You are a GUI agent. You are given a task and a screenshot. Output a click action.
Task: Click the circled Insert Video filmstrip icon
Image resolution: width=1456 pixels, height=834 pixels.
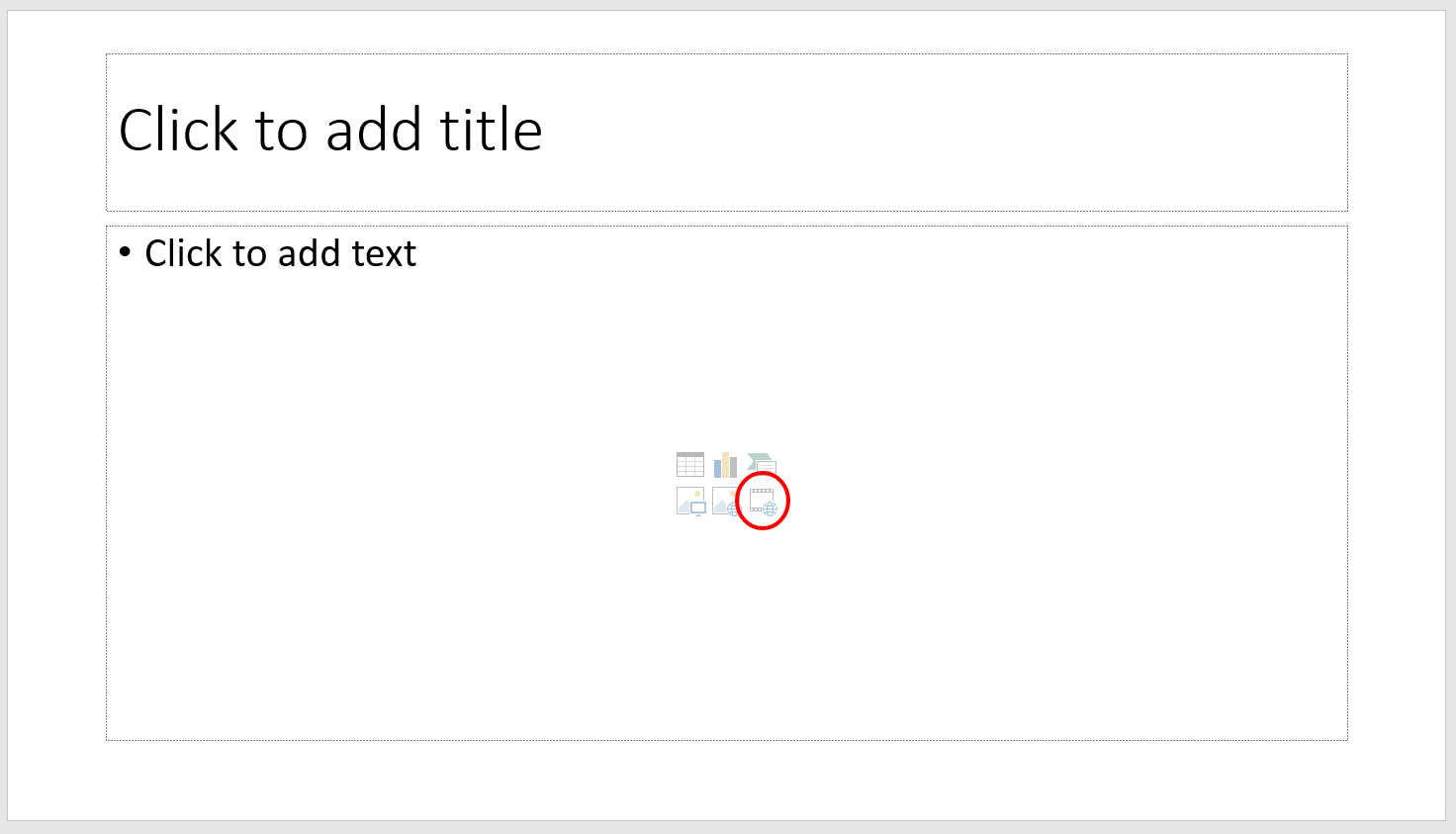tap(763, 502)
